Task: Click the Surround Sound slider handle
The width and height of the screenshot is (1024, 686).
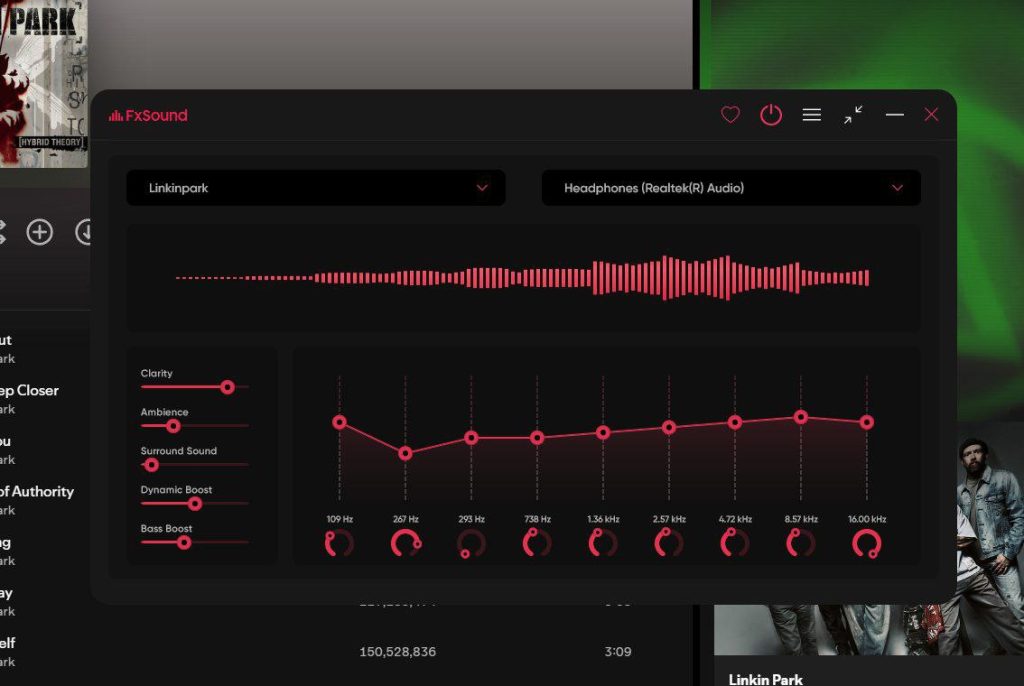Action: pos(151,465)
